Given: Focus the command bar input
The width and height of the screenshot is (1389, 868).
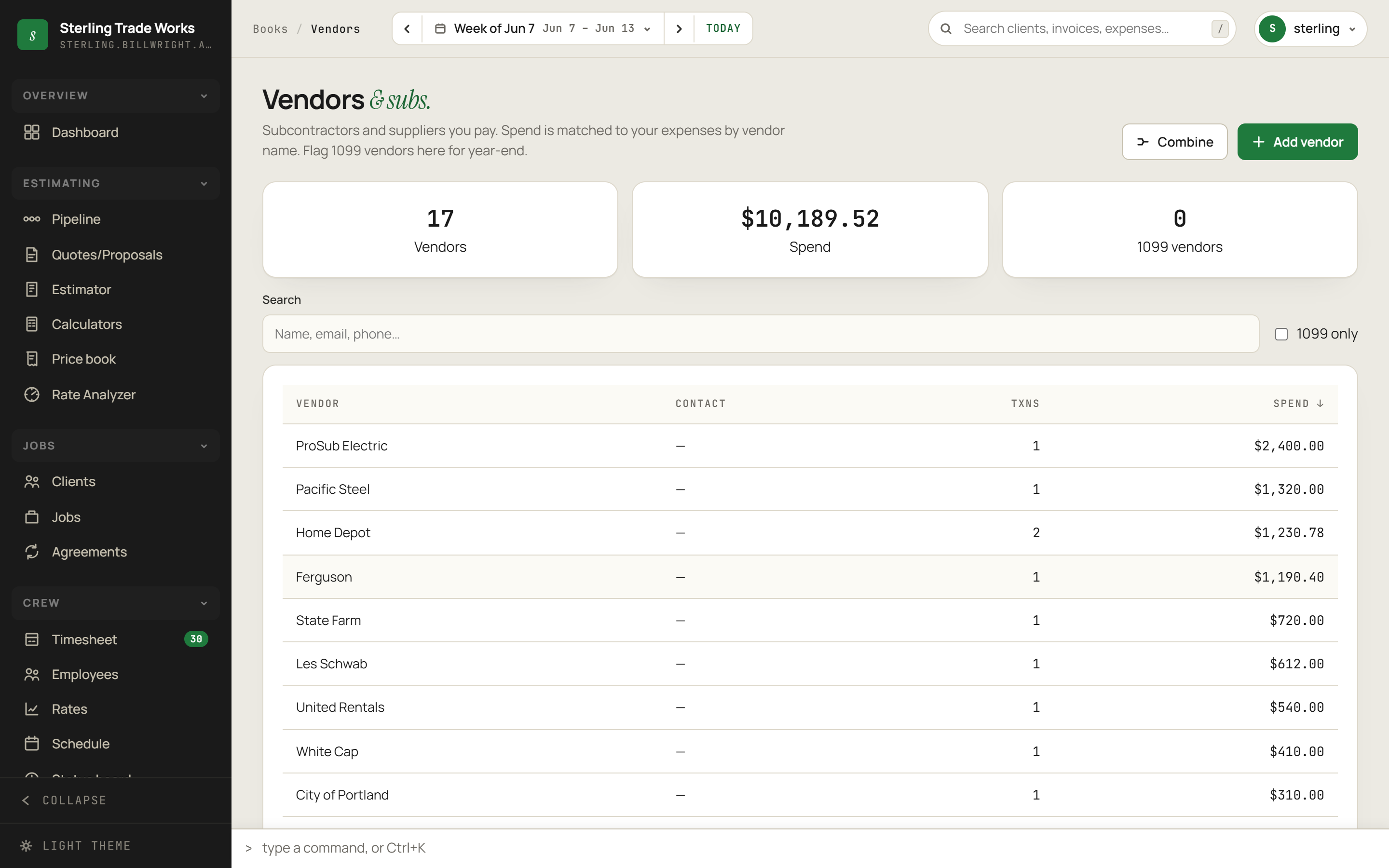Looking at the screenshot, I should point(809,848).
